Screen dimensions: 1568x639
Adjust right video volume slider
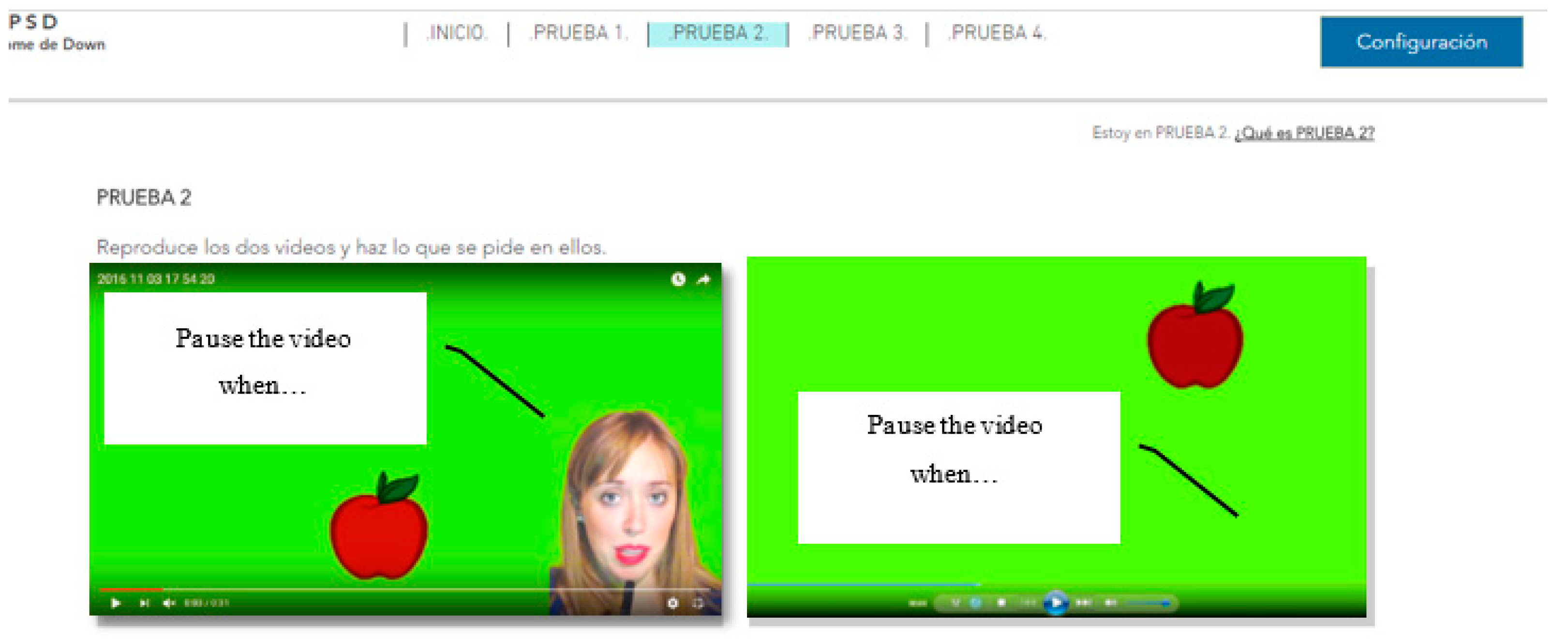click(x=1148, y=603)
